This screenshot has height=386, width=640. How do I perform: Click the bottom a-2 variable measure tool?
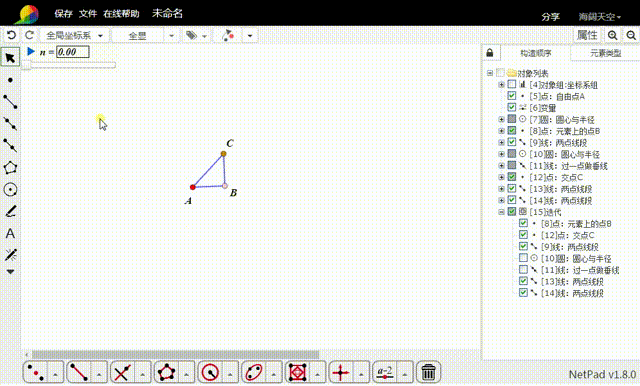[x=384, y=372]
